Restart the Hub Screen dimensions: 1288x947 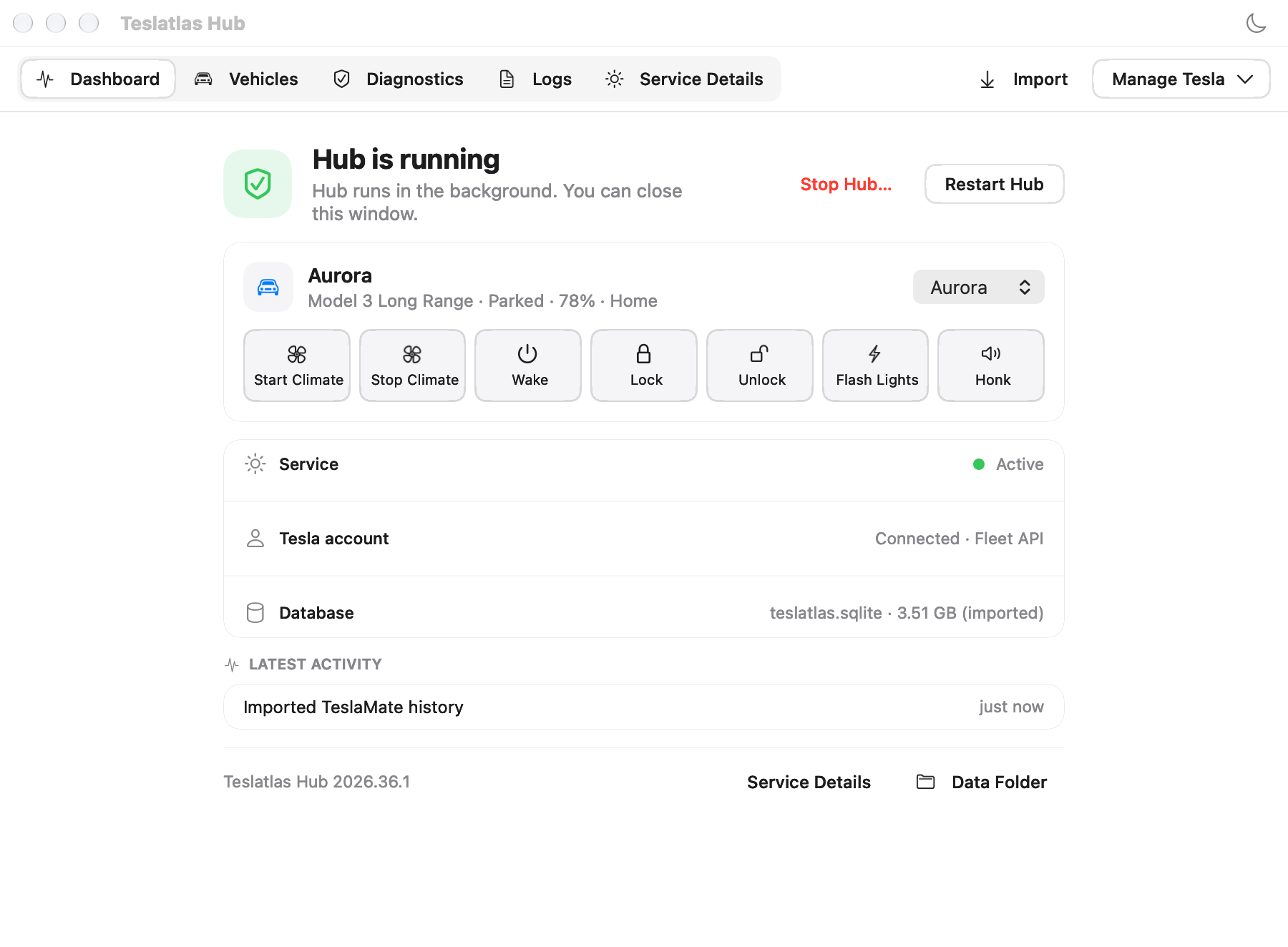(x=994, y=184)
